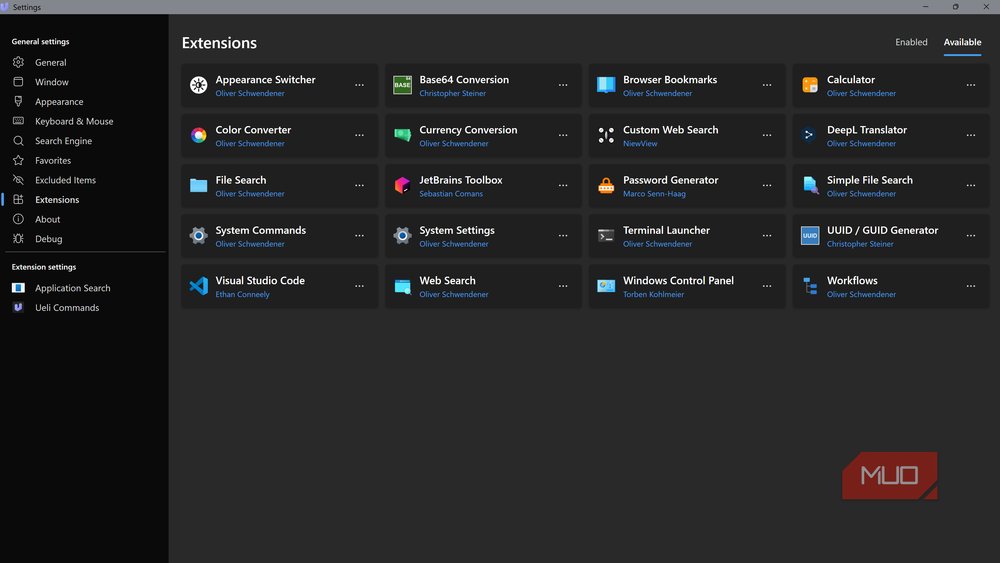Screen dimensions: 1000x563
Task: Click the Color Converter color wheel icon
Action: pos(198,135)
